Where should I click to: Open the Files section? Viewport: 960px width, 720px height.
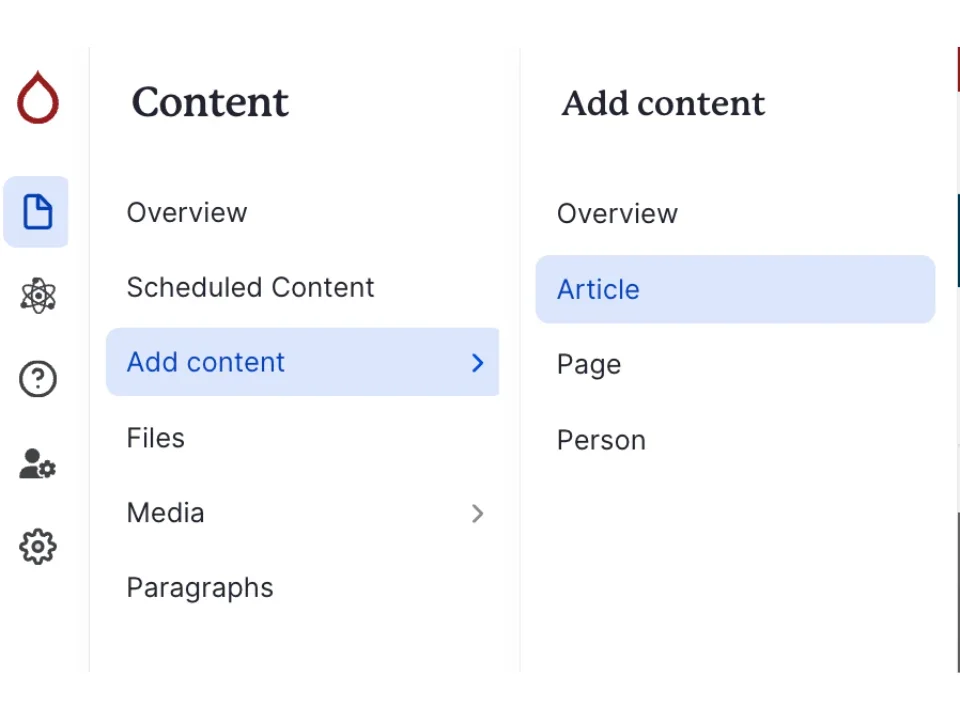pyautogui.click(x=155, y=438)
